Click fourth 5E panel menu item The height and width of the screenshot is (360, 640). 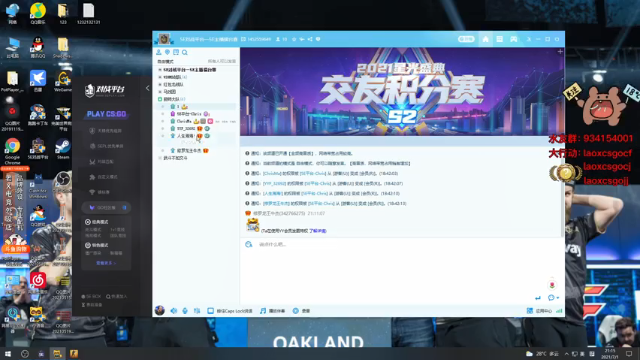(x=104, y=177)
